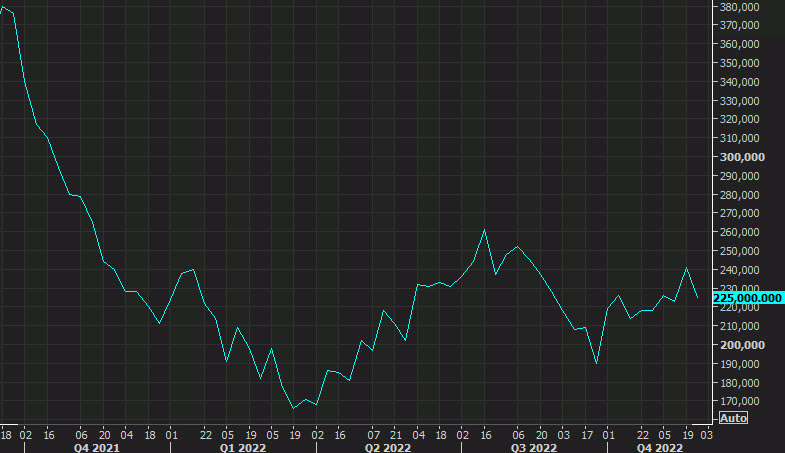Click the 320,000 axis value
Screen dimensions: 785x453
click(x=739, y=119)
